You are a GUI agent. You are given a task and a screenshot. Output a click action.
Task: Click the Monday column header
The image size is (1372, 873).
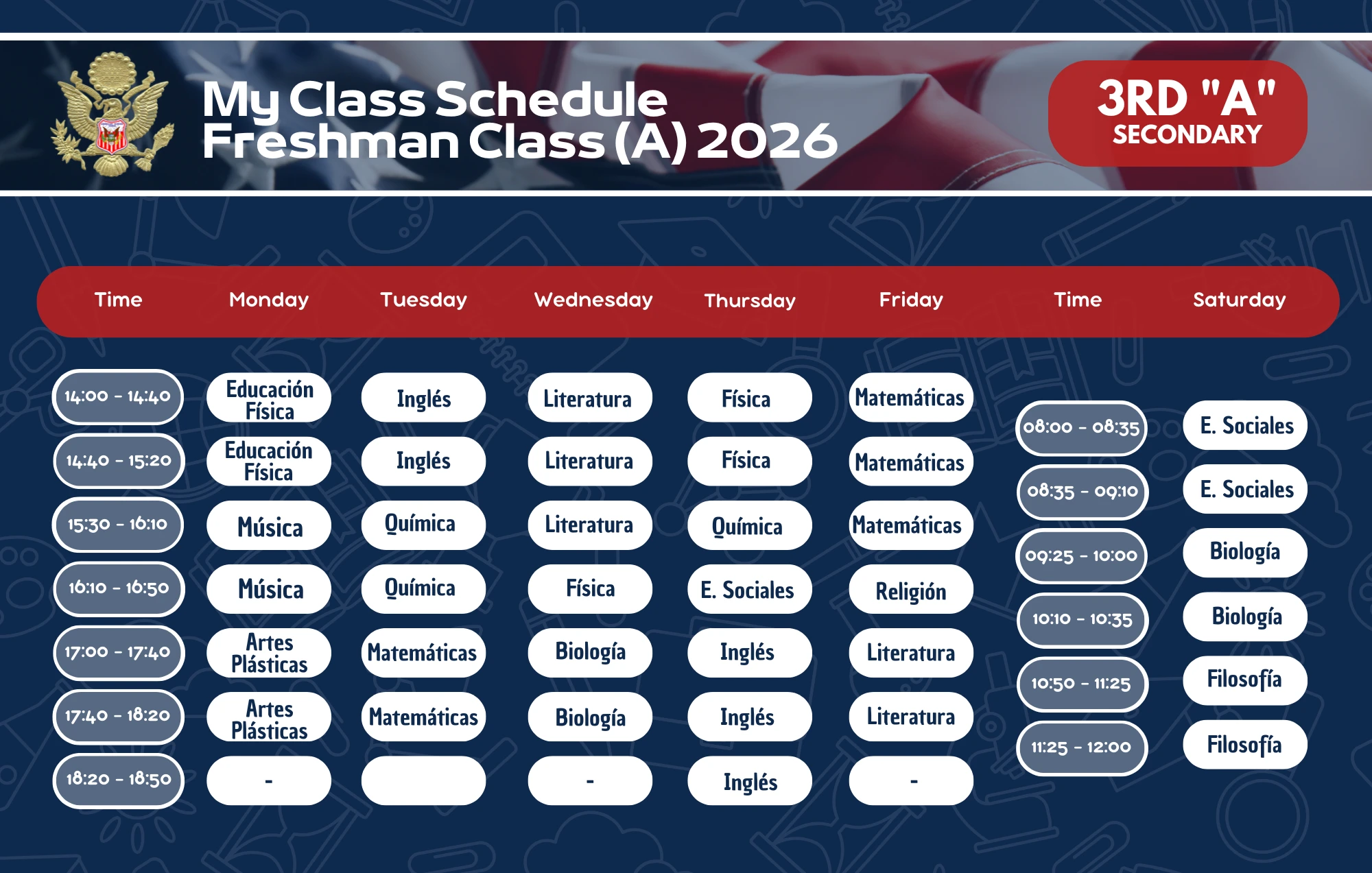pos(269,300)
